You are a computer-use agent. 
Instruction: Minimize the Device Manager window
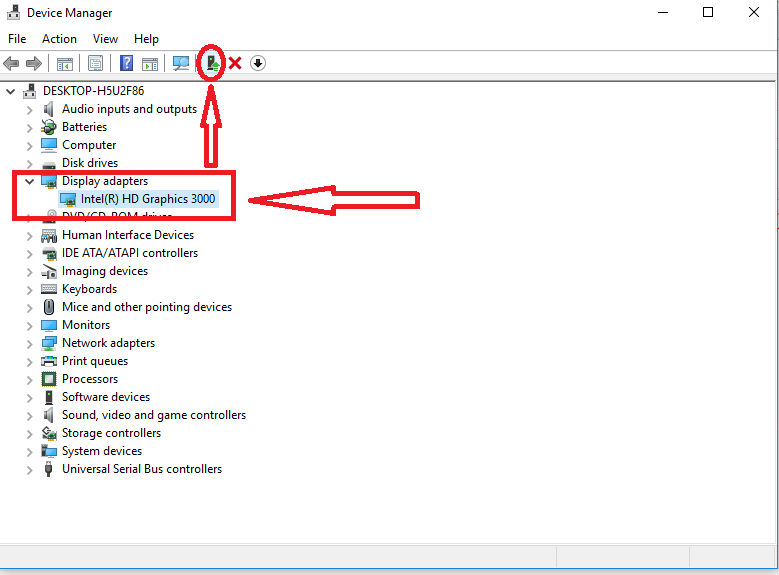tap(663, 12)
